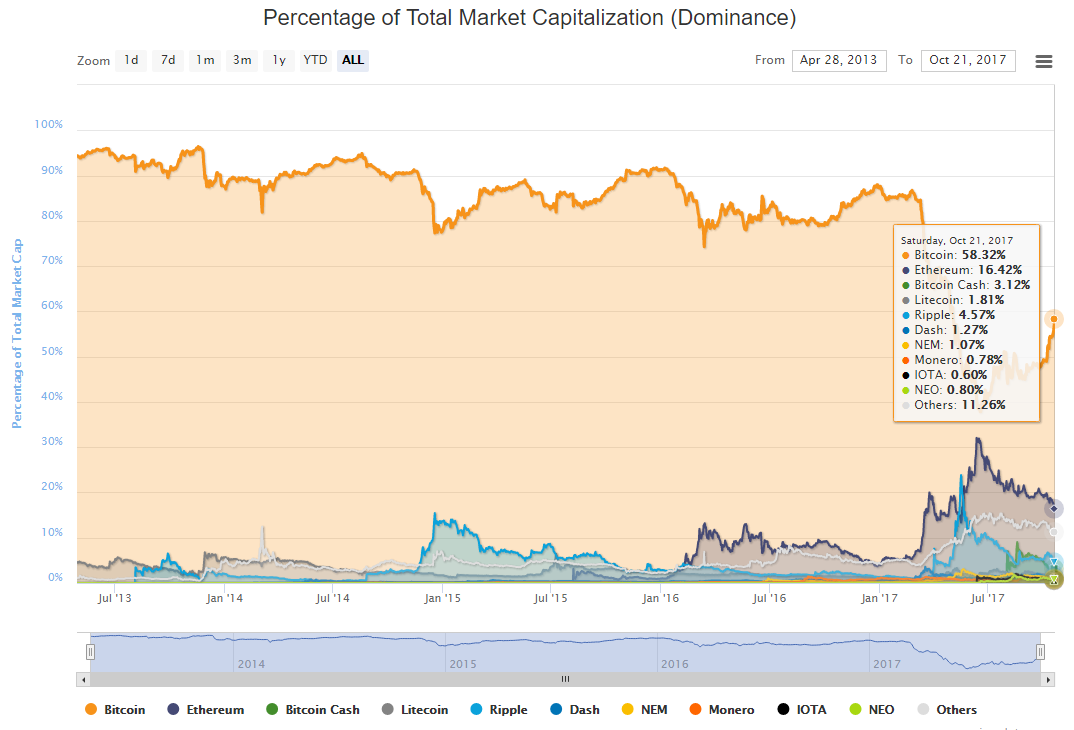Click the navigator scrollbar left arrow

click(83, 679)
